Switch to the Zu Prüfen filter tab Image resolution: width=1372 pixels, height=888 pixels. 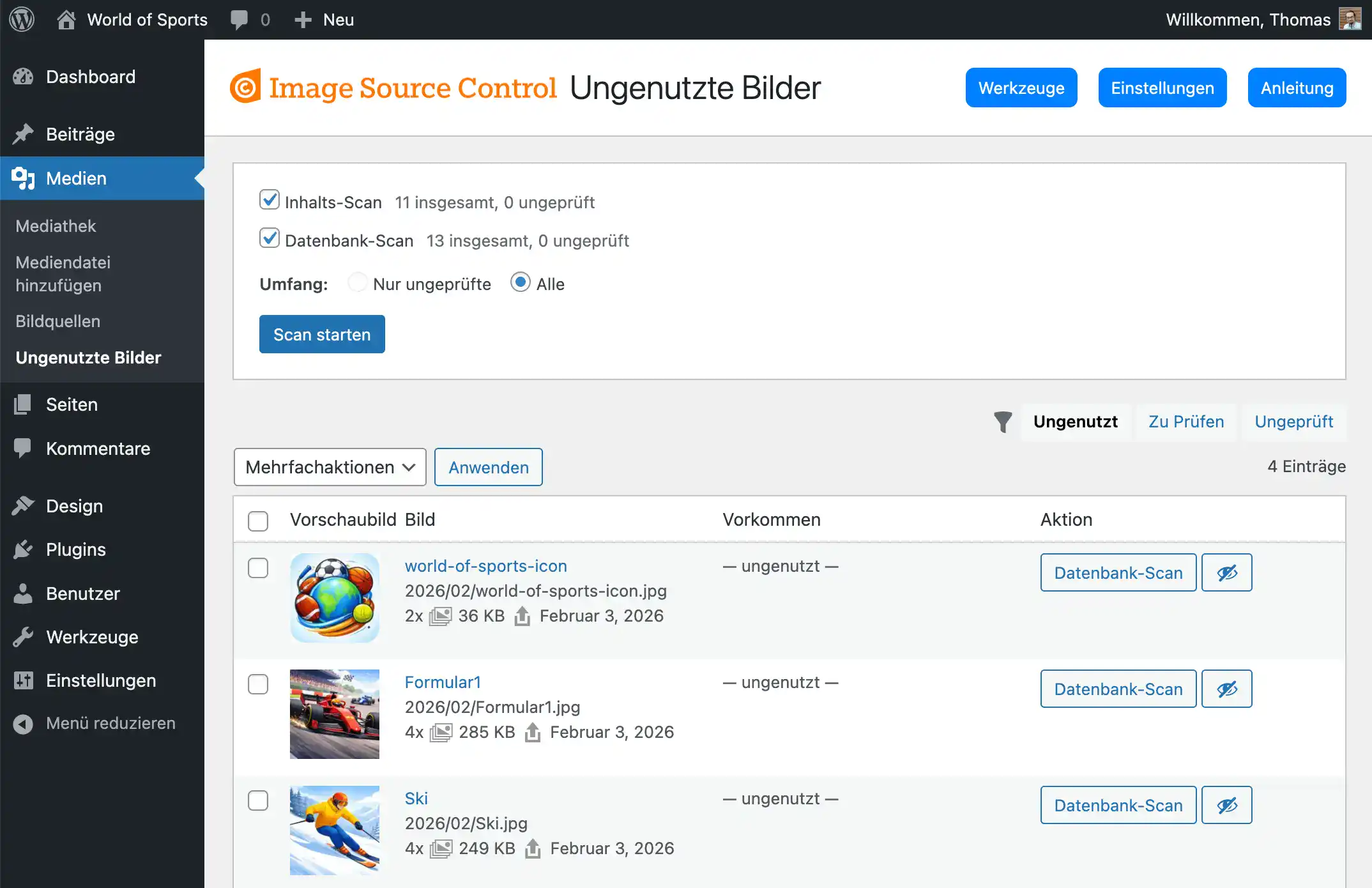tap(1186, 422)
